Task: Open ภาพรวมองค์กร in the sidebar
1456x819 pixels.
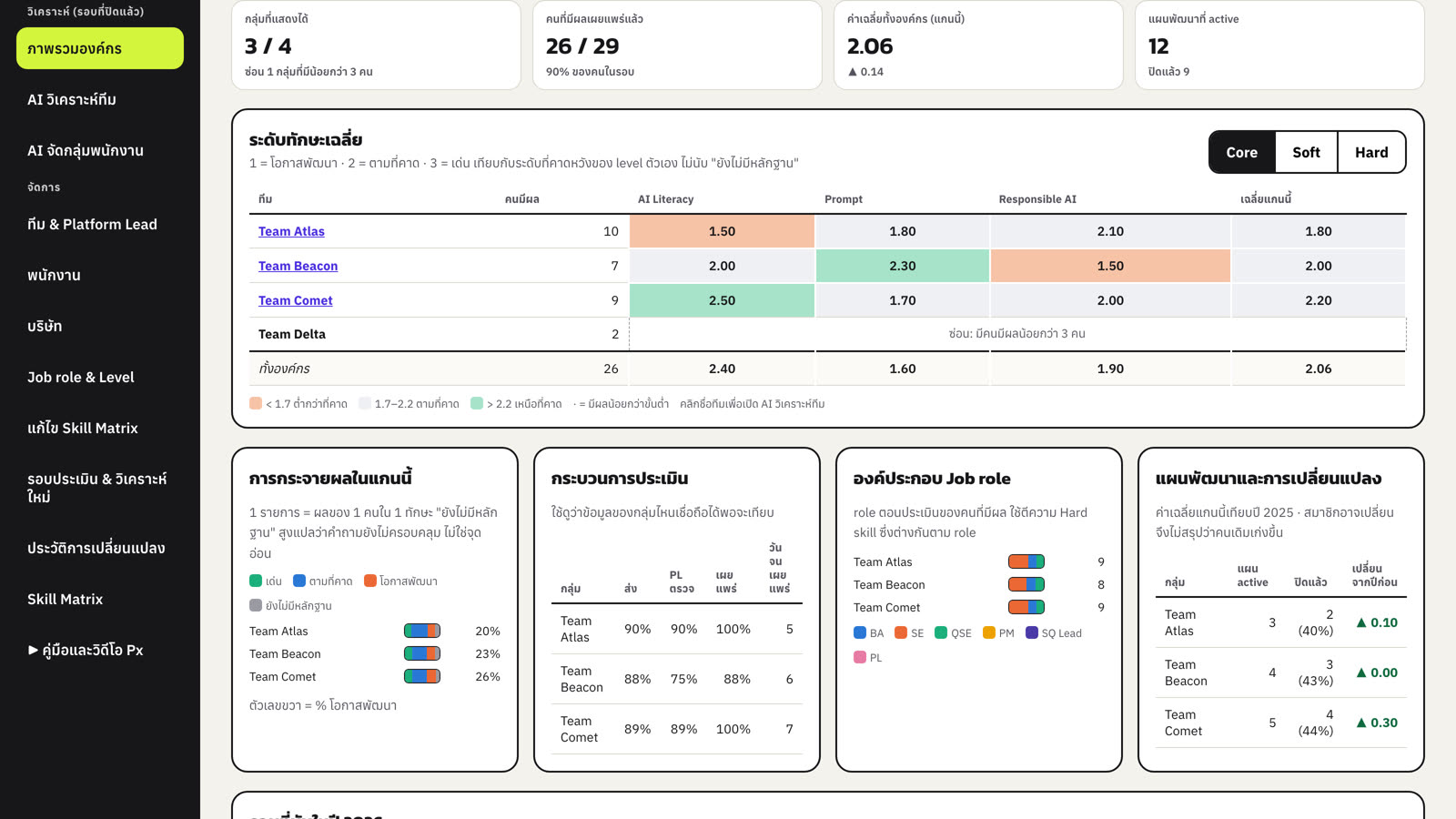Action: click(x=100, y=48)
